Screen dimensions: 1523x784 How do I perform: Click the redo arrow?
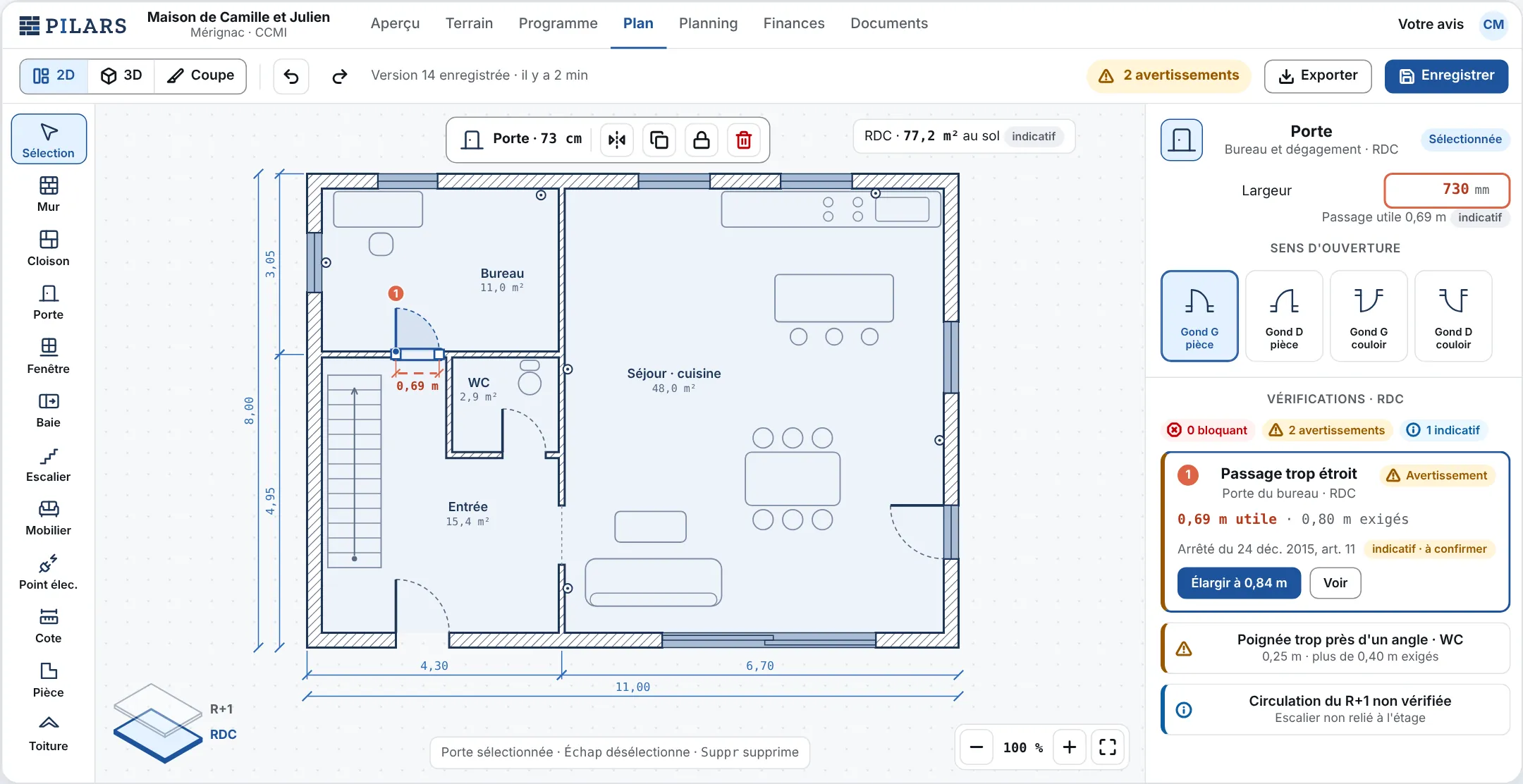340,76
